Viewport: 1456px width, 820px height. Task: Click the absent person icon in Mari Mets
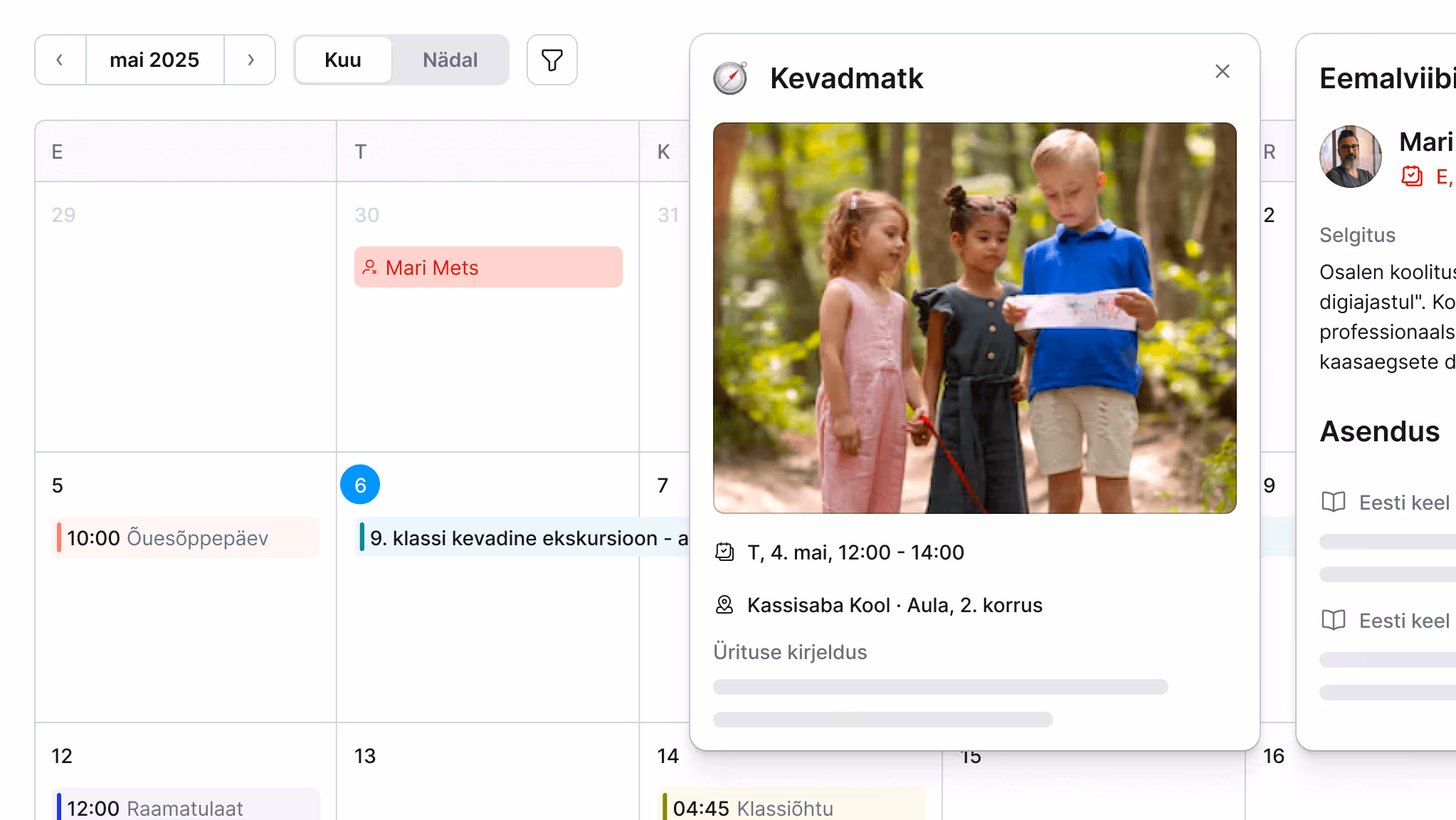tap(369, 268)
